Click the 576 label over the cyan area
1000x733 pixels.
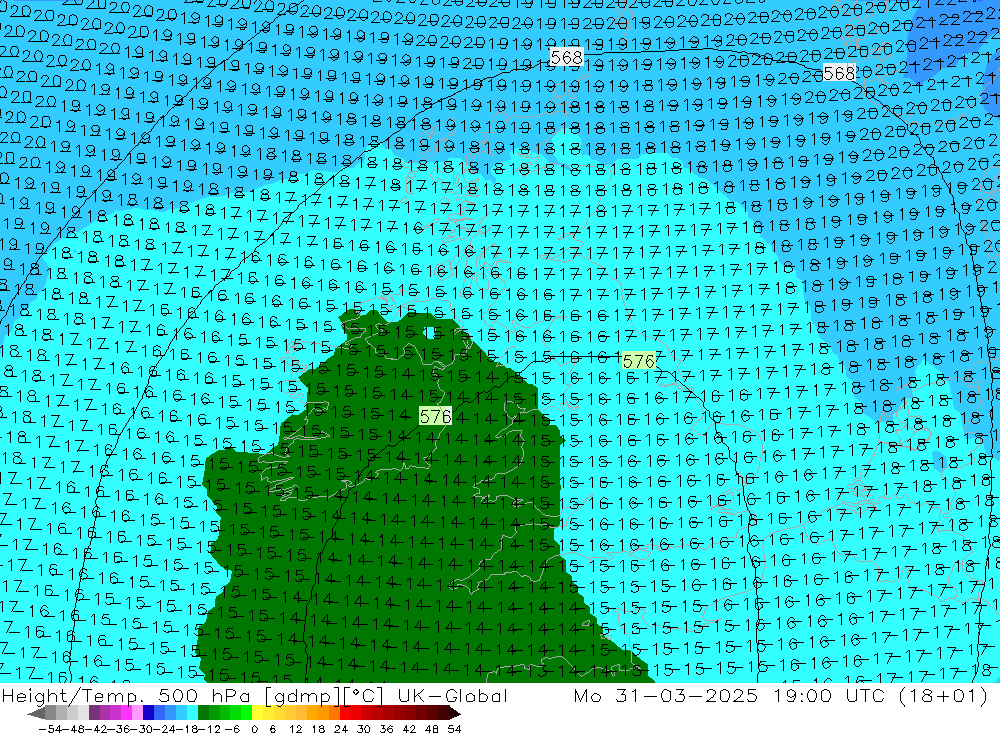[639, 362]
